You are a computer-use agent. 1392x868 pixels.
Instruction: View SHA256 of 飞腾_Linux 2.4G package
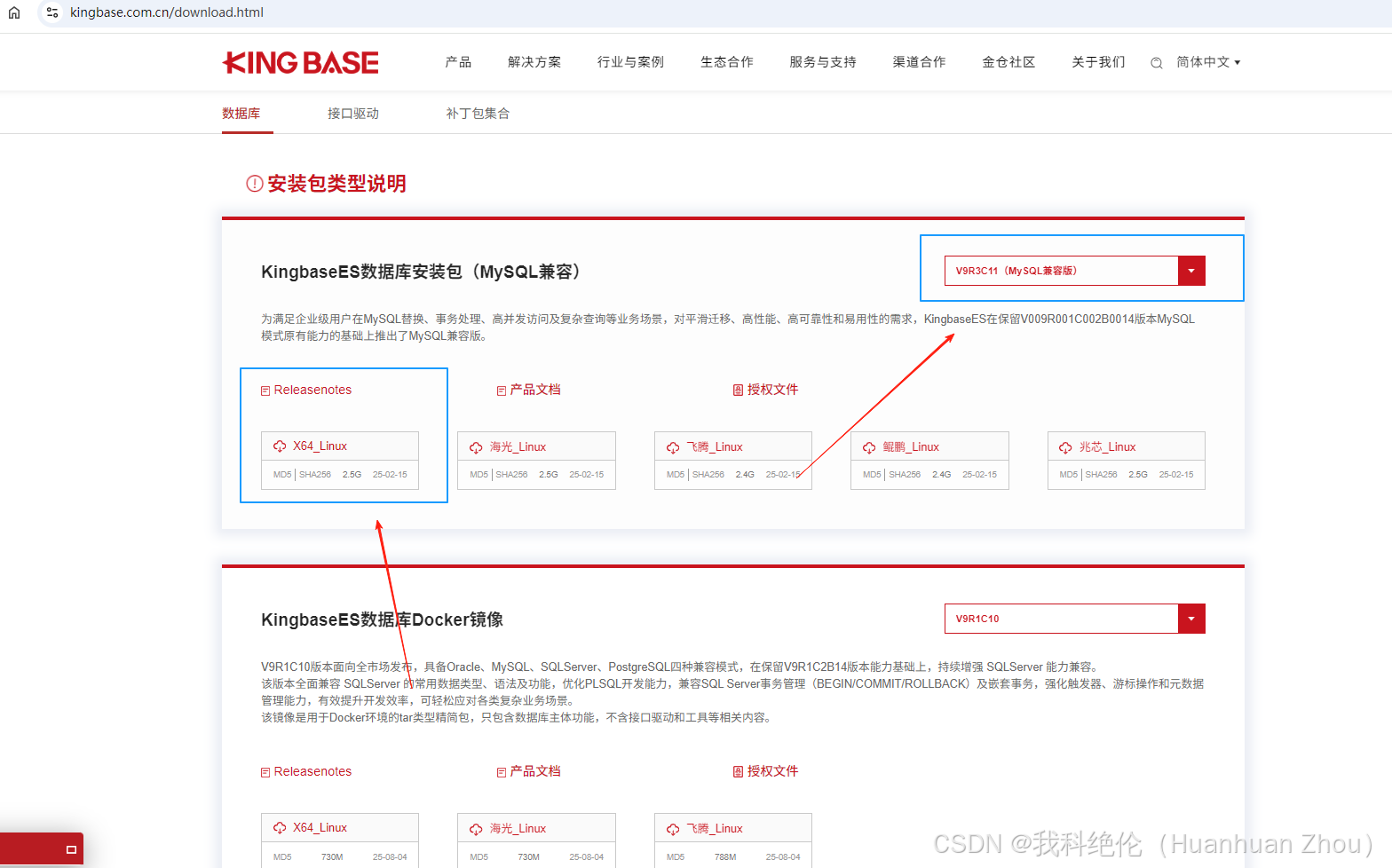pos(708,475)
